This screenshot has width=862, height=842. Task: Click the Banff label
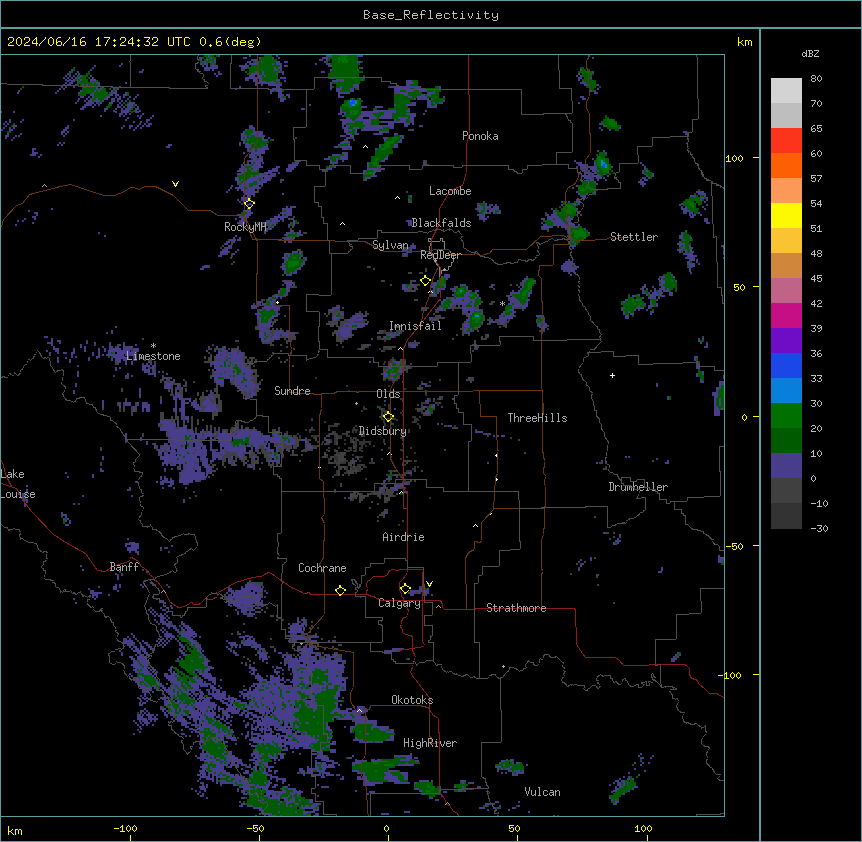[124, 567]
